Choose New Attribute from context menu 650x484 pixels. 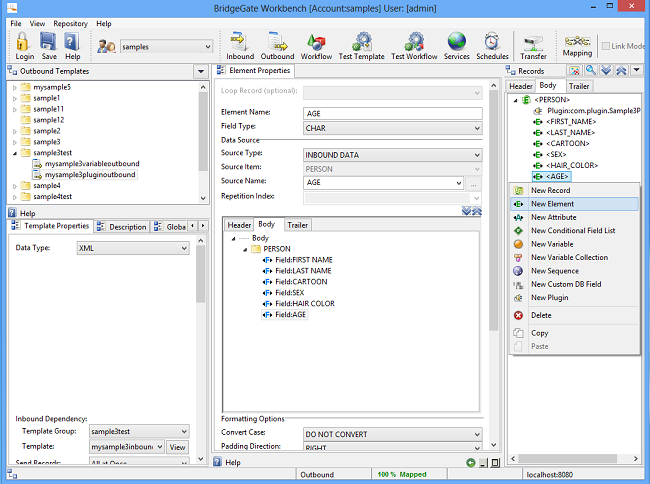point(575,217)
